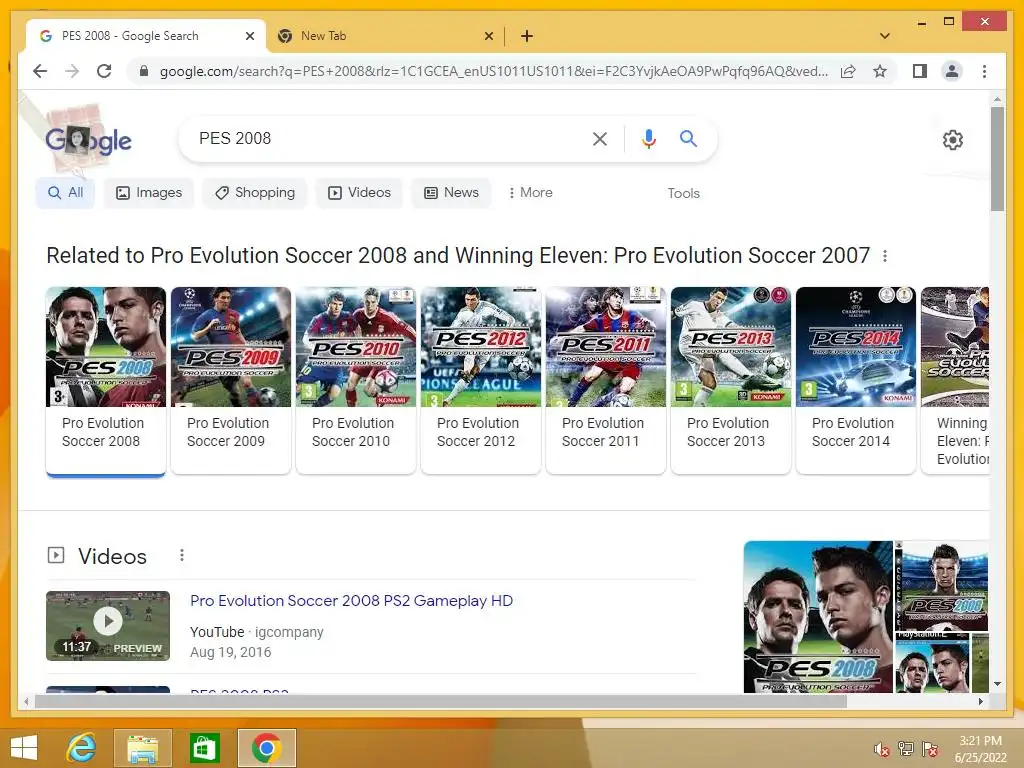
Task: Expand the More search filters
Action: pyautogui.click(x=530, y=193)
